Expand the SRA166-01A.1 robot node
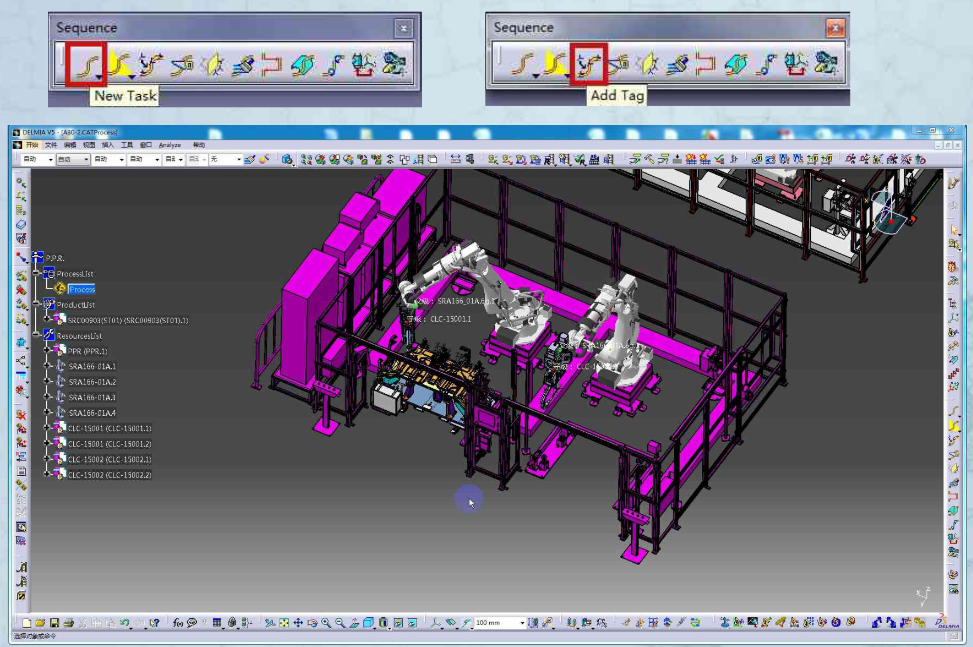The width and height of the screenshot is (973, 647). pos(47,366)
